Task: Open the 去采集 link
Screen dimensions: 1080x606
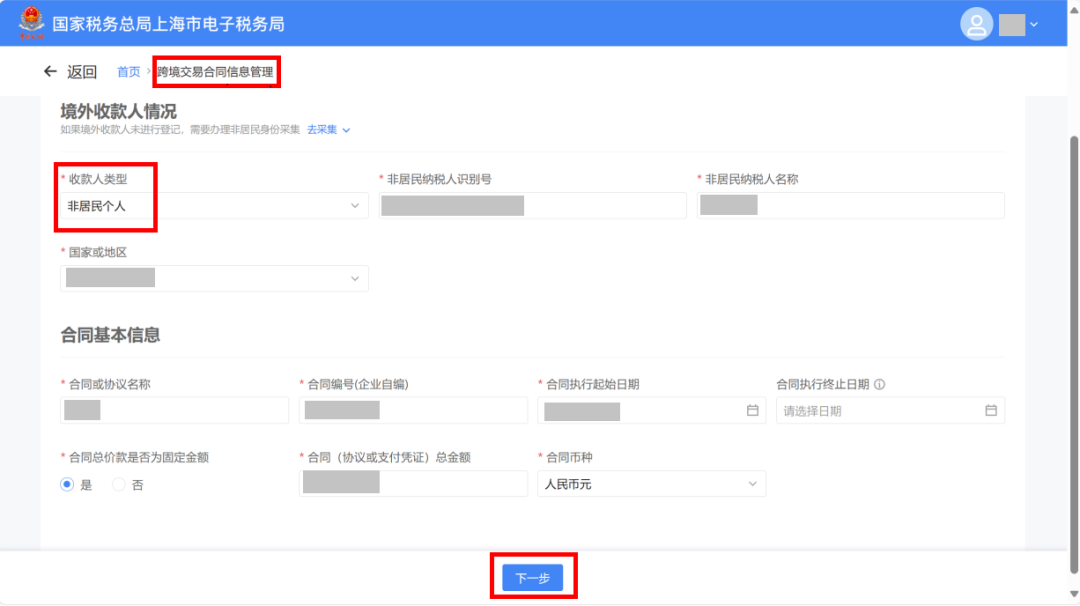Action: point(322,129)
